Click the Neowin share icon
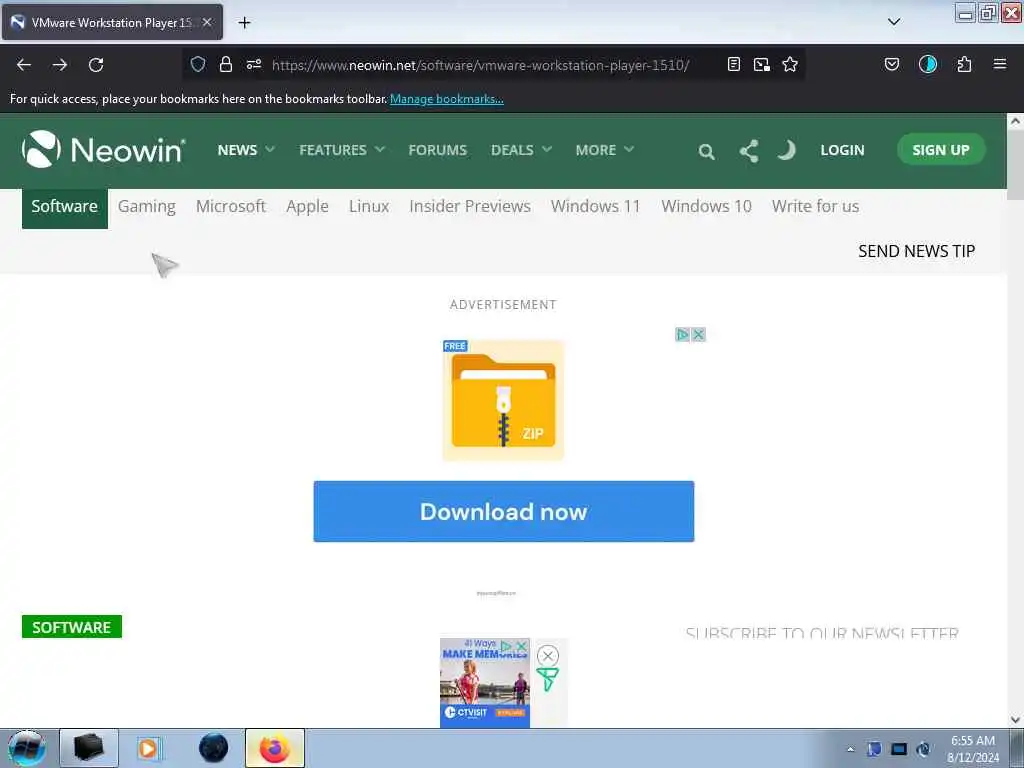 point(749,151)
